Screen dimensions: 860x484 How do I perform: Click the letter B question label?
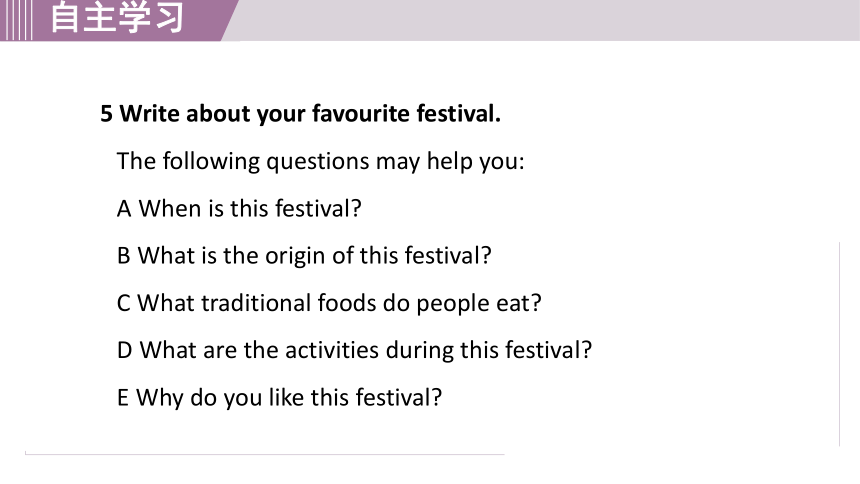click(x=123, y=256)
